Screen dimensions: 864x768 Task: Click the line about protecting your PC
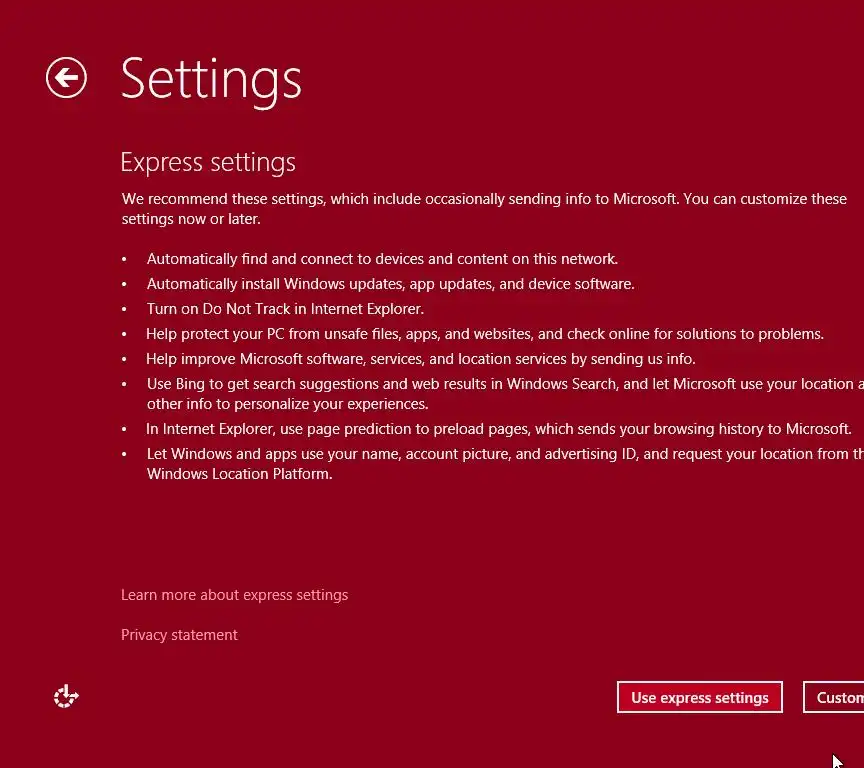click(x=485, y=334)
